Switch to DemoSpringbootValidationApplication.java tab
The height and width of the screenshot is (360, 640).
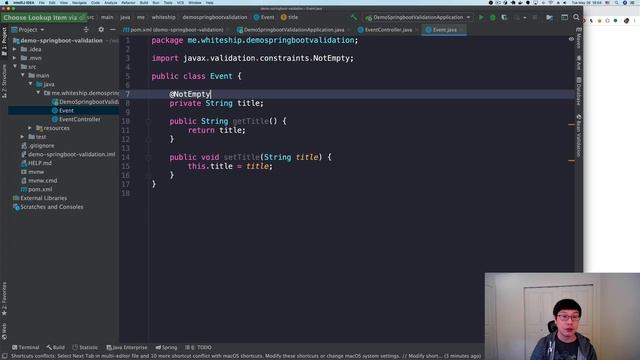coord(291,30)
